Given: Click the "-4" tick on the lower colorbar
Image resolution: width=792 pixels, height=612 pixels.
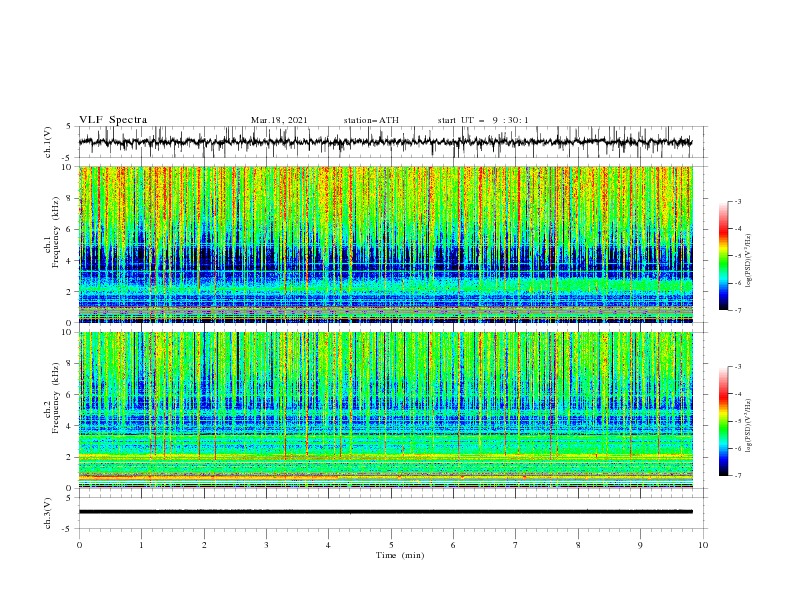Looking at the screenshot, I should tap(738, 394).
